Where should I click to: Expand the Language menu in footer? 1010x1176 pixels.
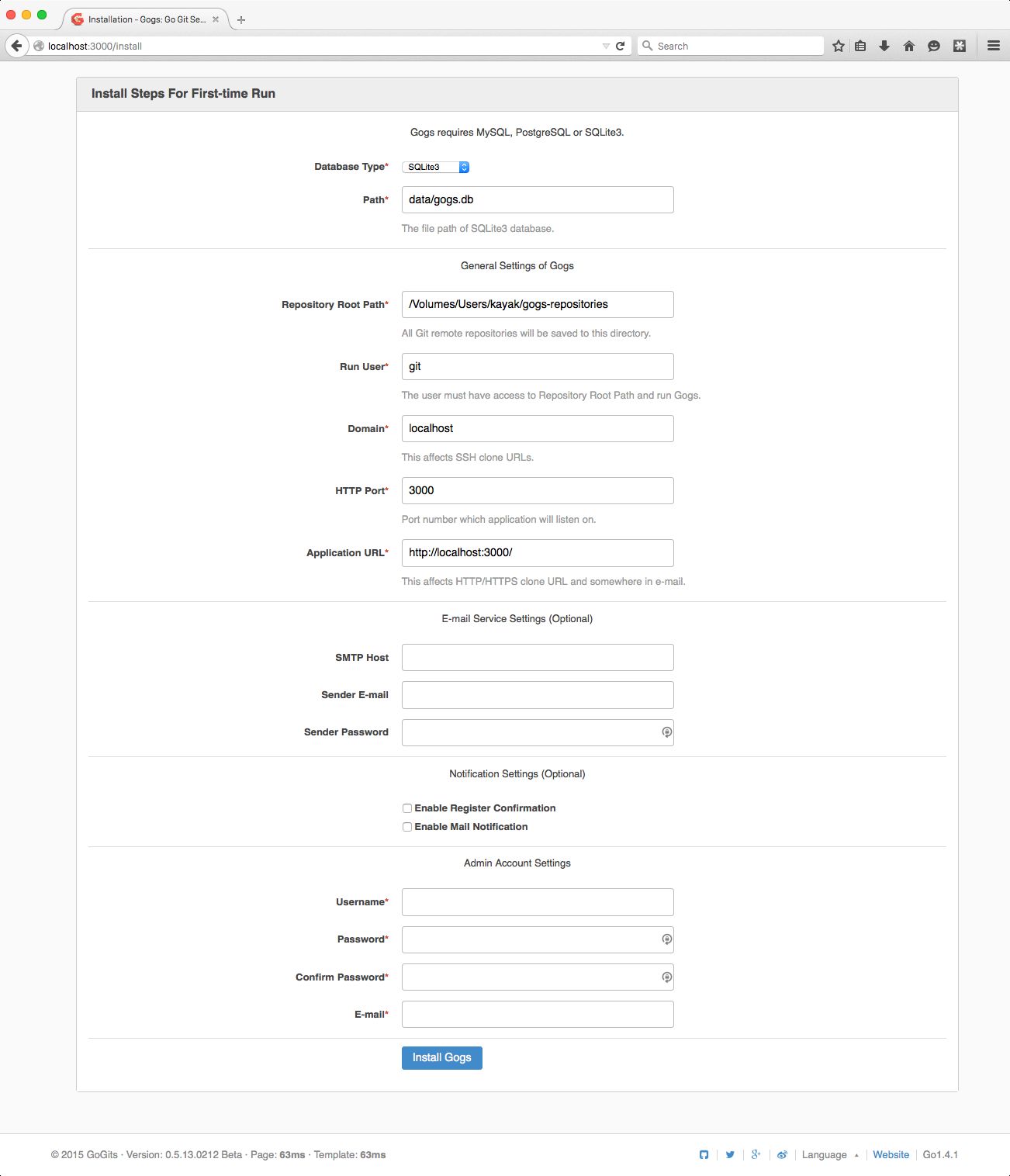click(x=830, y=1154)
